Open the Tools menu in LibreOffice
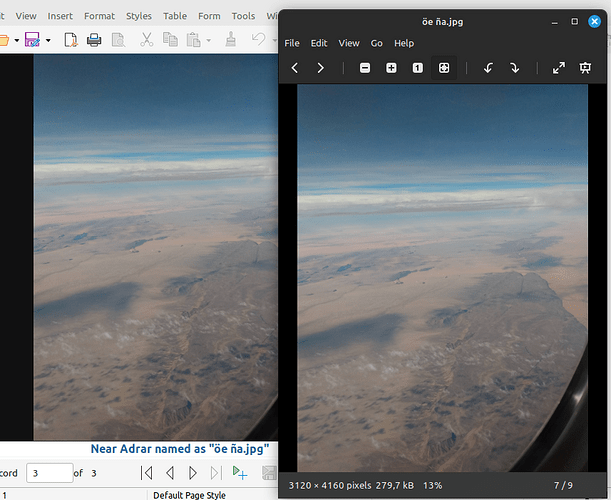This screenshot has width=611, height=500. click(x=243, y=16)
